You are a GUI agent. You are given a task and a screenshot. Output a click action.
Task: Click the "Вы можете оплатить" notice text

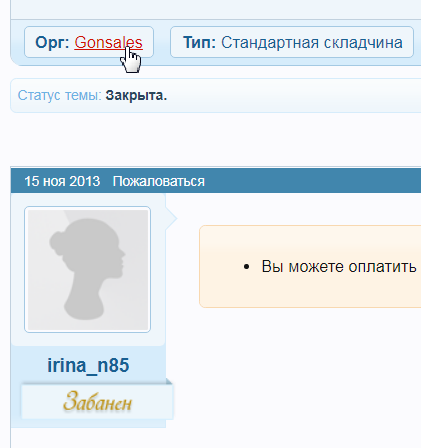339,267
